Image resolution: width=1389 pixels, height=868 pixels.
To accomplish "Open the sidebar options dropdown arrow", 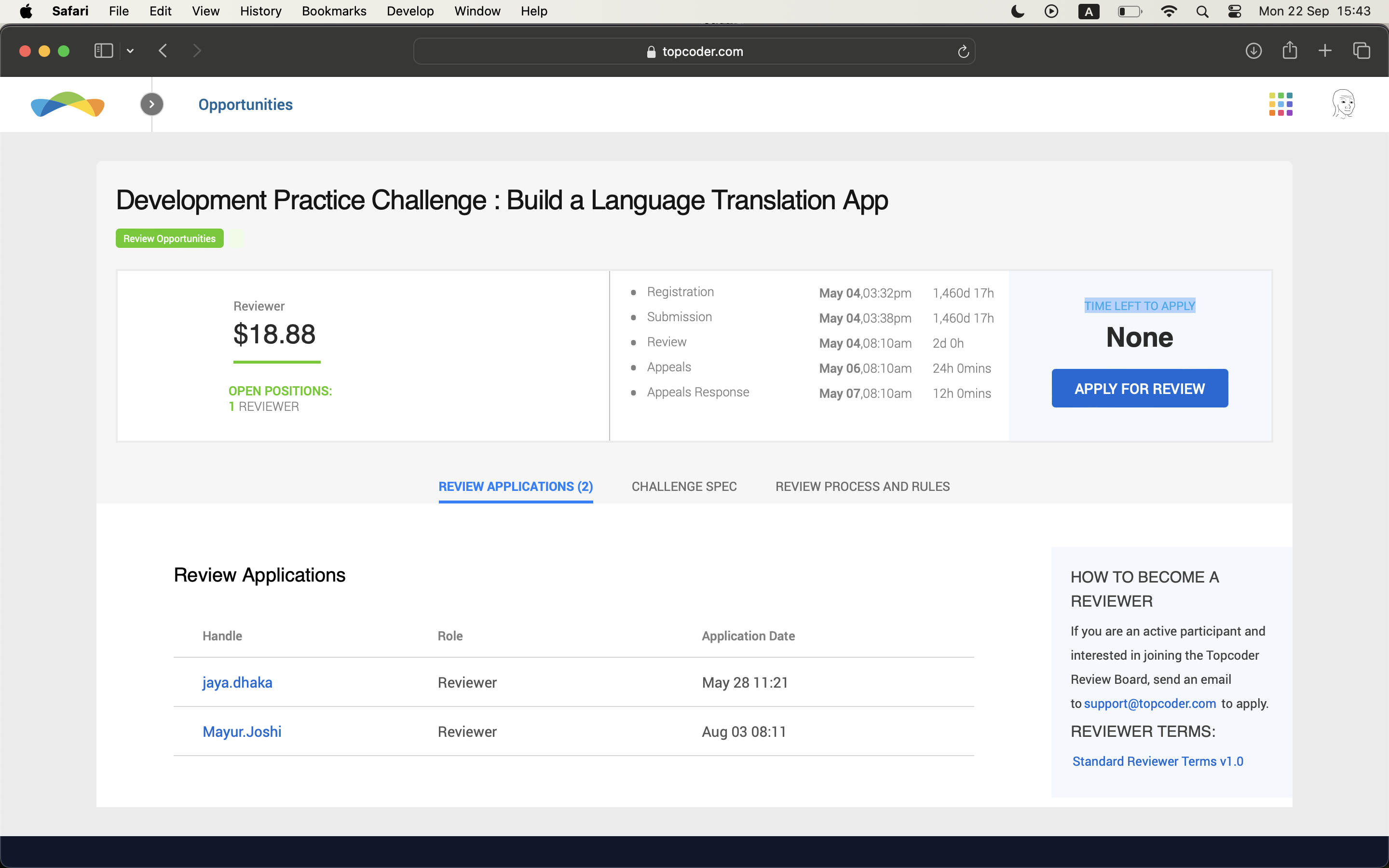I will click(x=130, y=51).
